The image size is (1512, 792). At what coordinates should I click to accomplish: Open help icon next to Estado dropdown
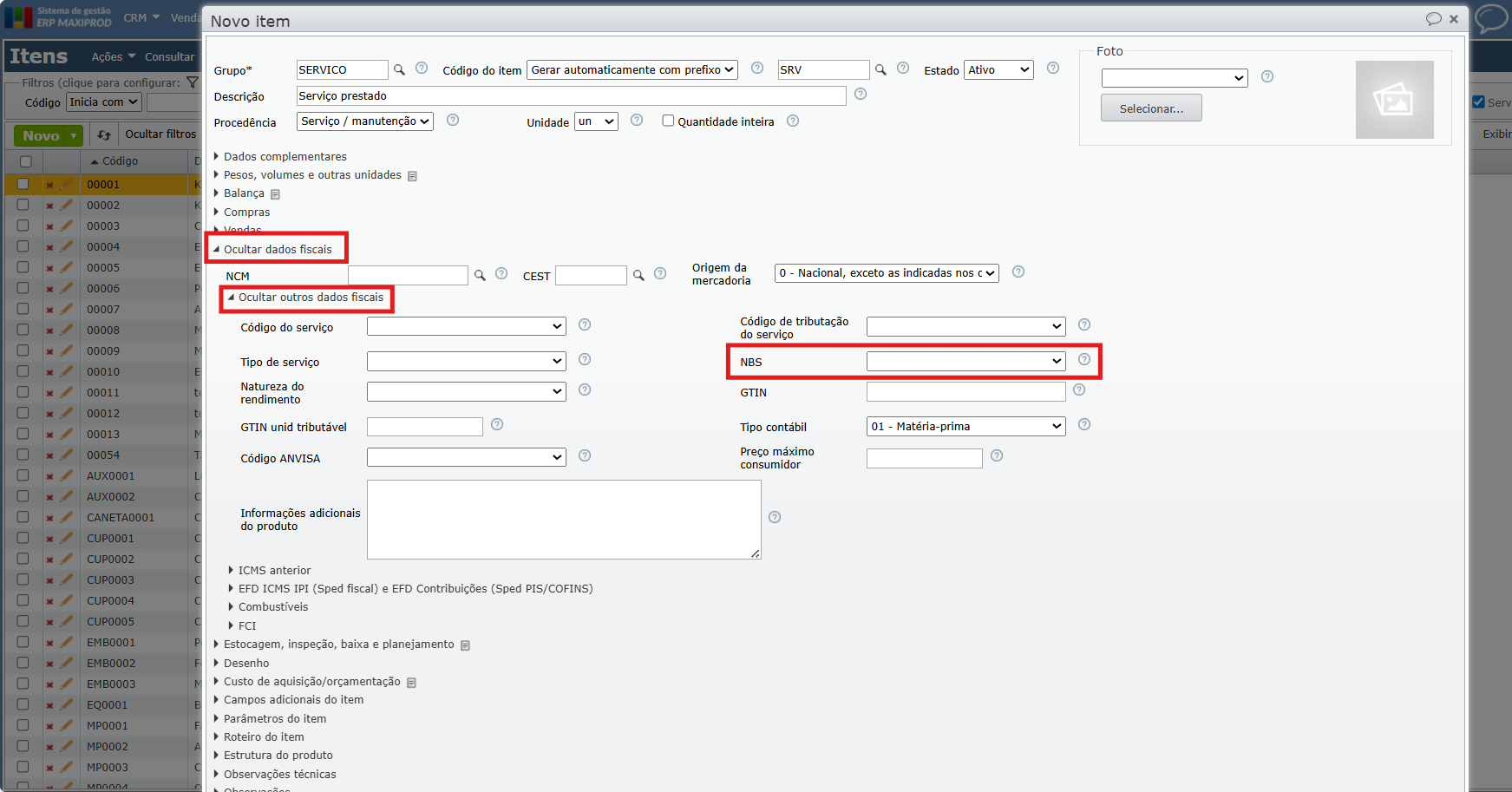(x=1053, y=68)
